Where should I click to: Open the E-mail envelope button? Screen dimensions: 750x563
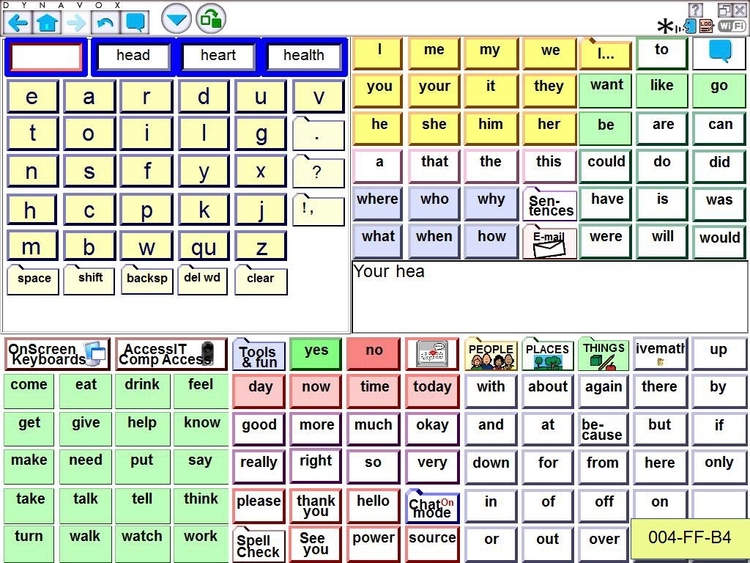[x=549, y=242]
